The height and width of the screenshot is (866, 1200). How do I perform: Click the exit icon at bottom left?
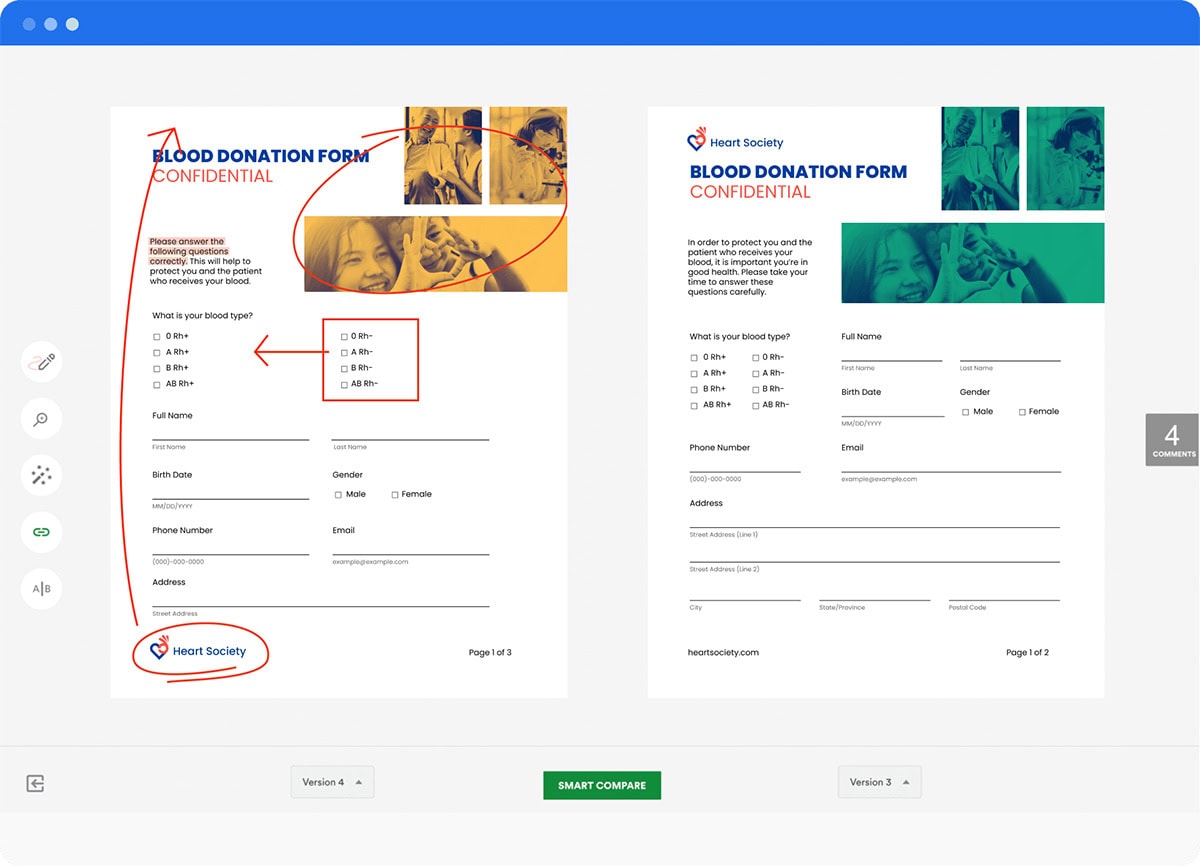36,784
